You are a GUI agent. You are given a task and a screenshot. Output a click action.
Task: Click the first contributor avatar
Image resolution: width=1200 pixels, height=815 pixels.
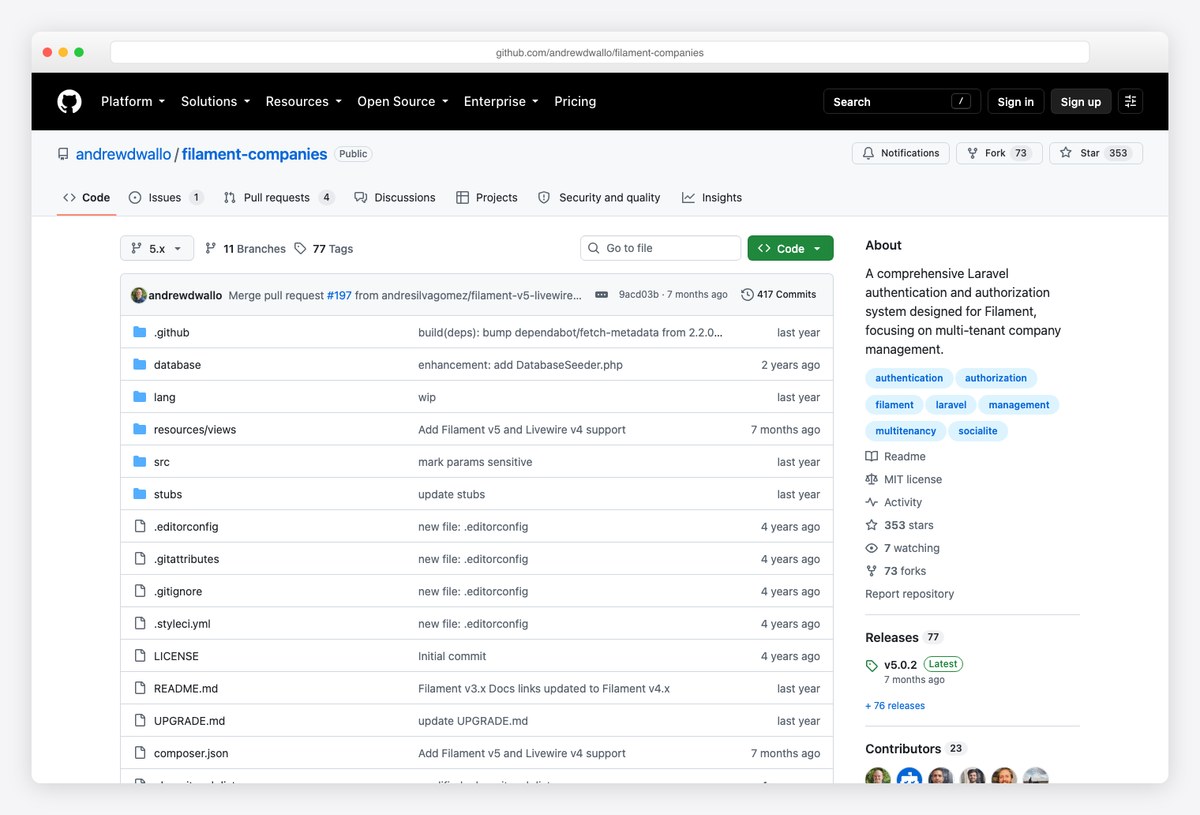point(878,777)
